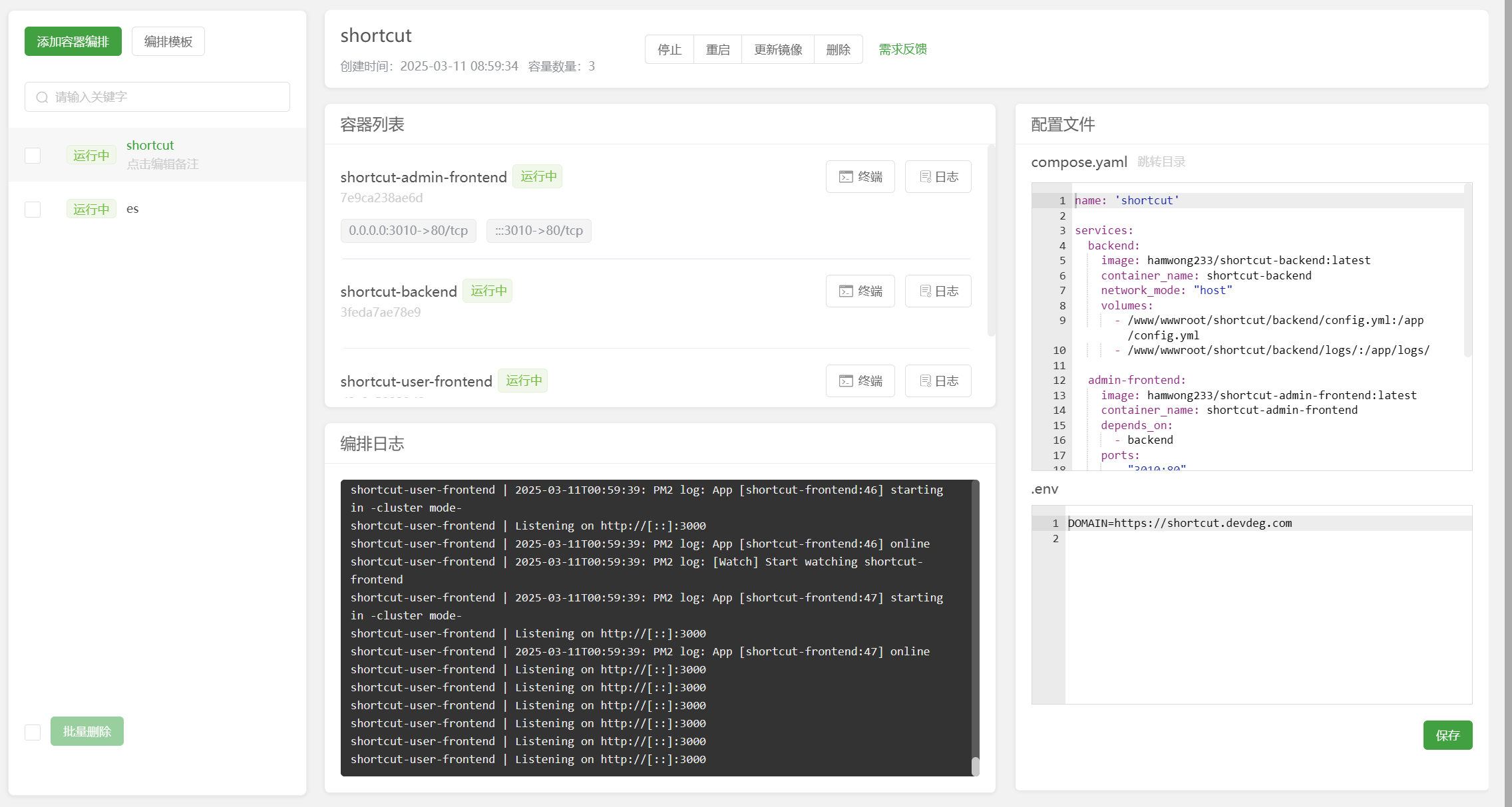Click the 批量删除 button
Screen dimensions: 1512x807
87,731
